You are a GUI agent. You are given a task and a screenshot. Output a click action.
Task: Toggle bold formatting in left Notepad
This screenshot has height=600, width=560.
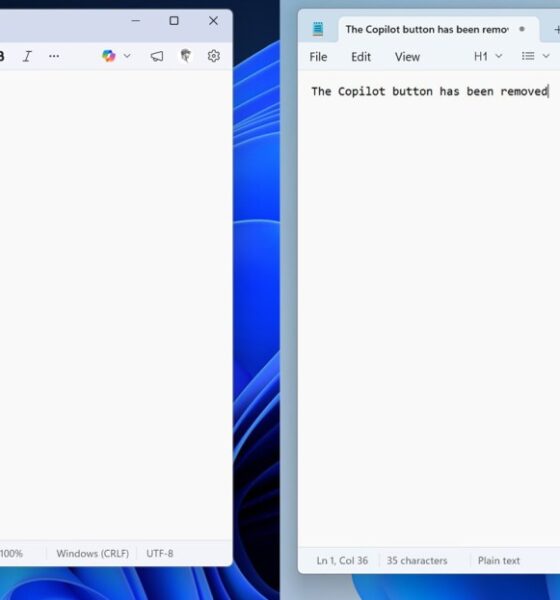coord(2,56)
